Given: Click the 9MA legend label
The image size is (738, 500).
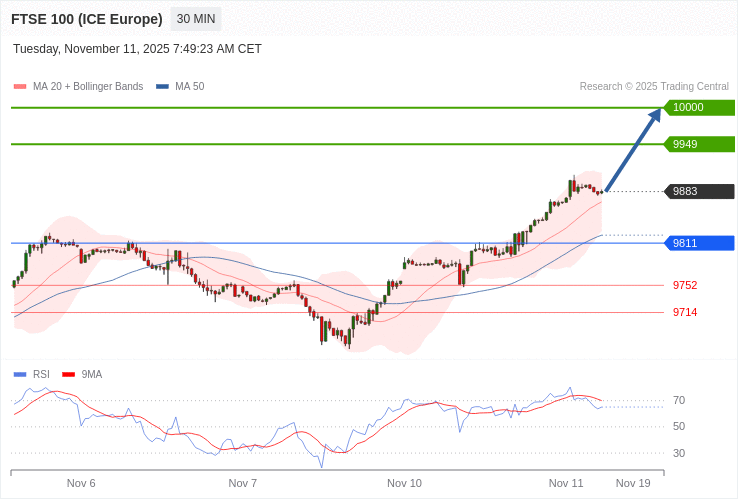Looking at the screenshot, I should point(92,374).
